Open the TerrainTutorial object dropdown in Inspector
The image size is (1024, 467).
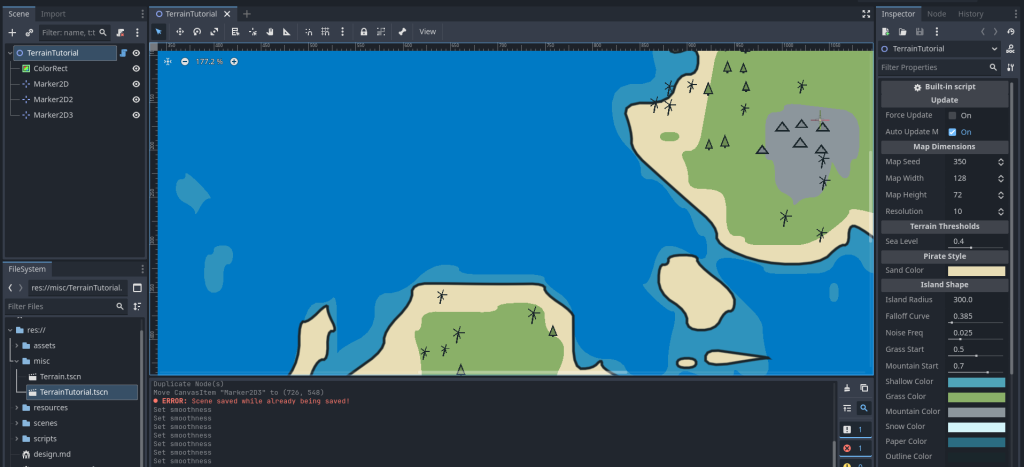click(994, 49)
